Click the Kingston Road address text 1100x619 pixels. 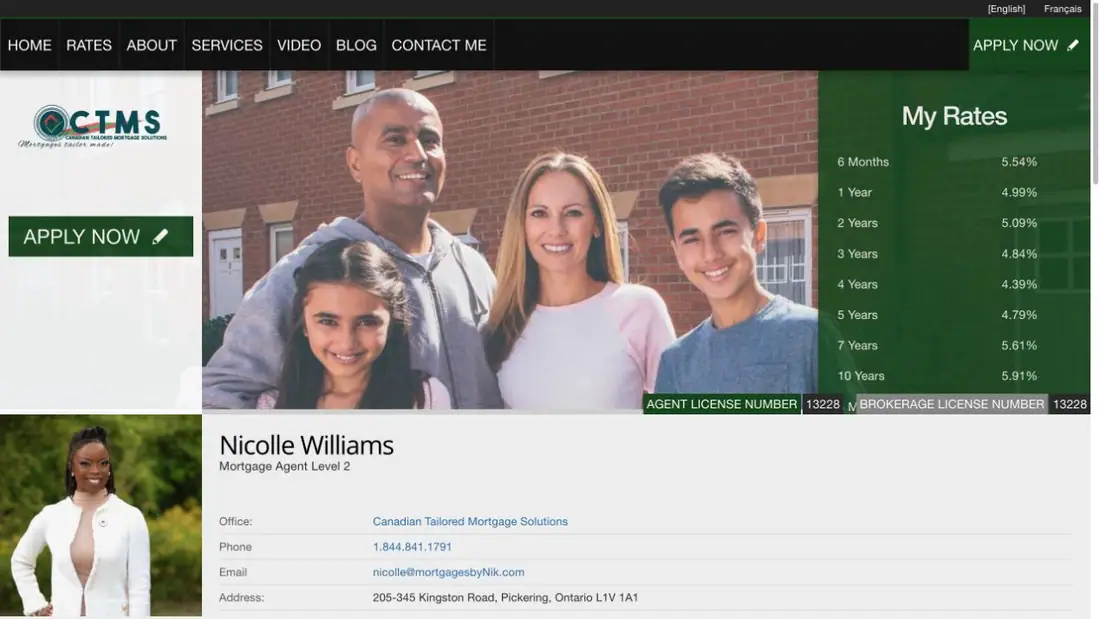[x=505, y=597]
